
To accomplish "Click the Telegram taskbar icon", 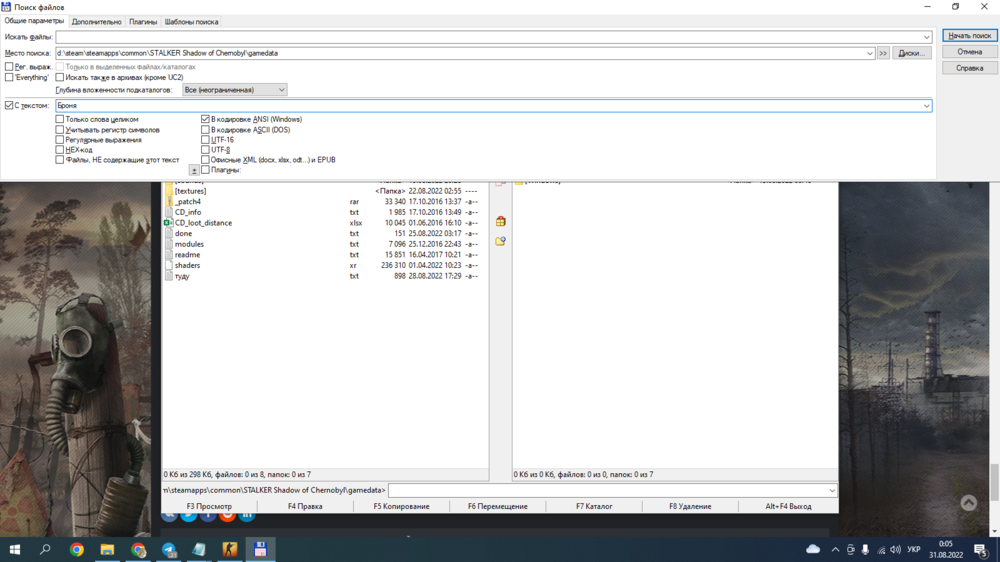I will [169, 550].
